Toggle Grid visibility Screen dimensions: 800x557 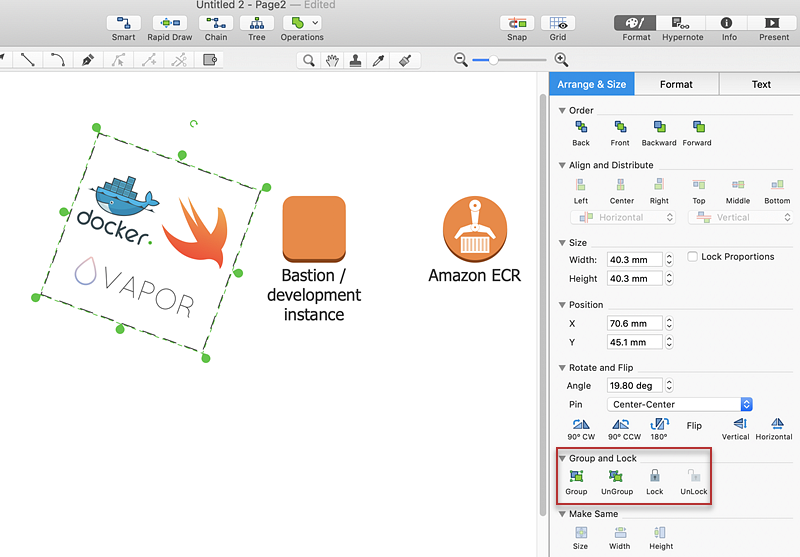coord(558,23)
